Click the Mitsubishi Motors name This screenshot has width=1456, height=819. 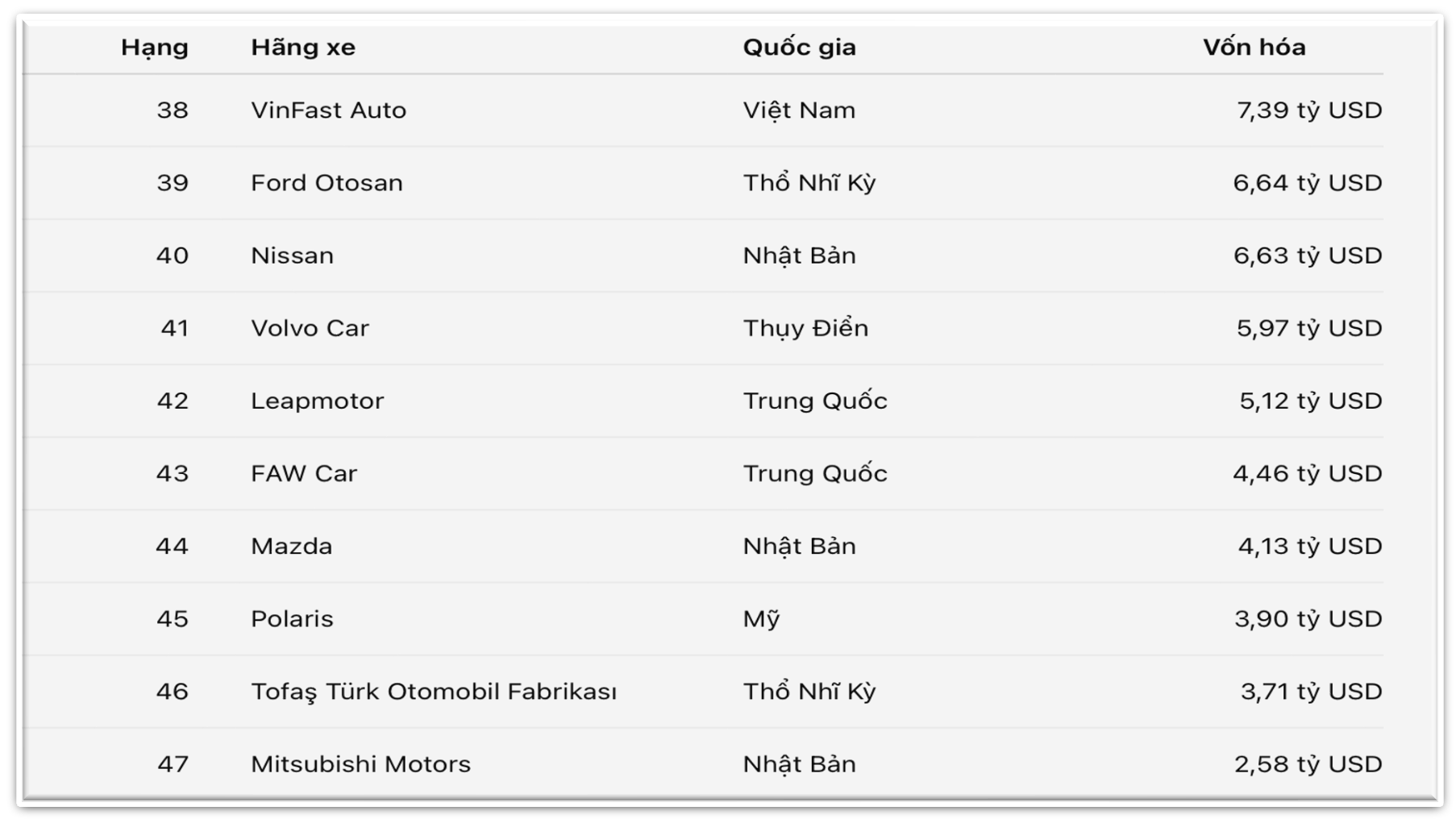click(x=360, y=763)
